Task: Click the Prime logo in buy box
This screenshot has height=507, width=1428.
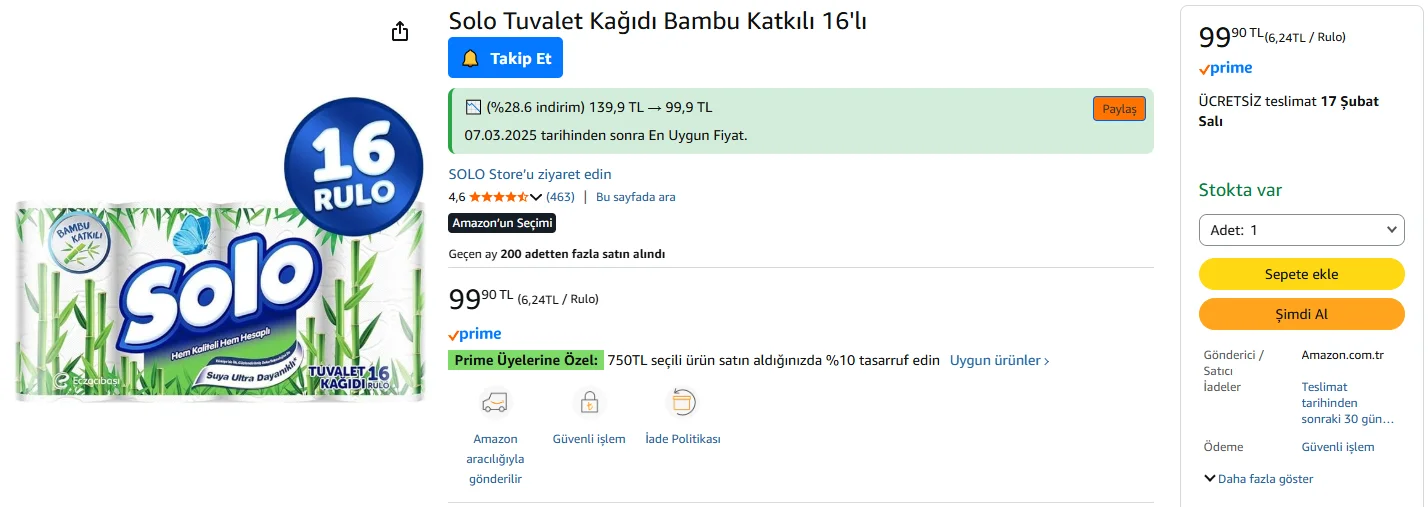Action: pos(1226,68)
